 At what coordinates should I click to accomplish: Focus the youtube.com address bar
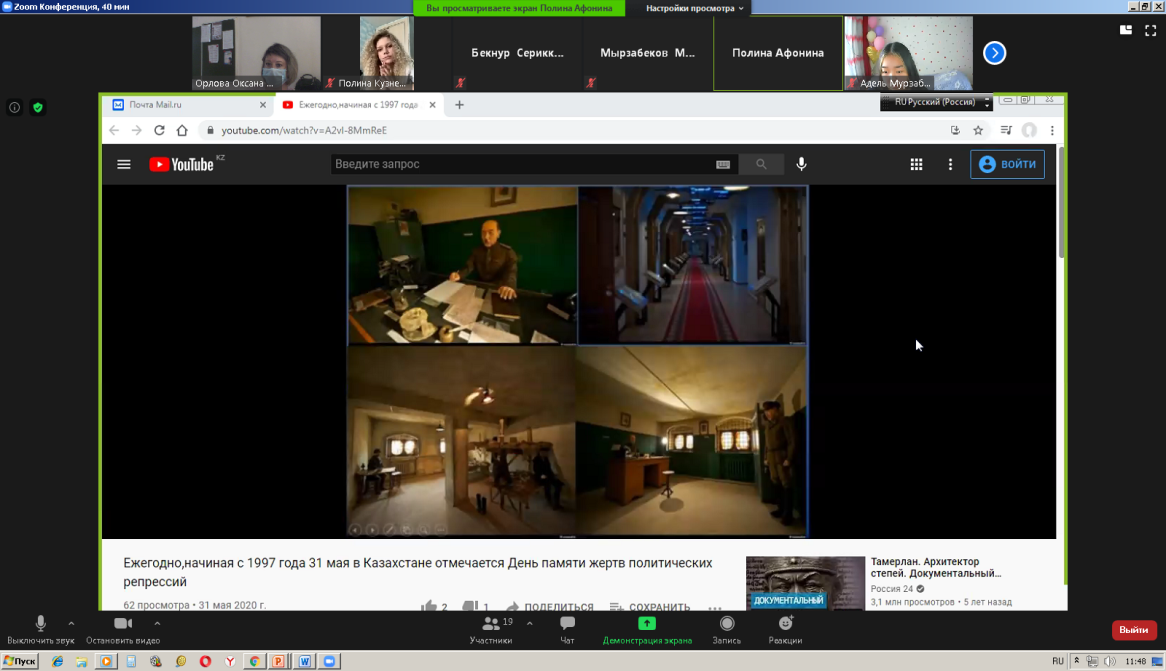coord(573,130)
